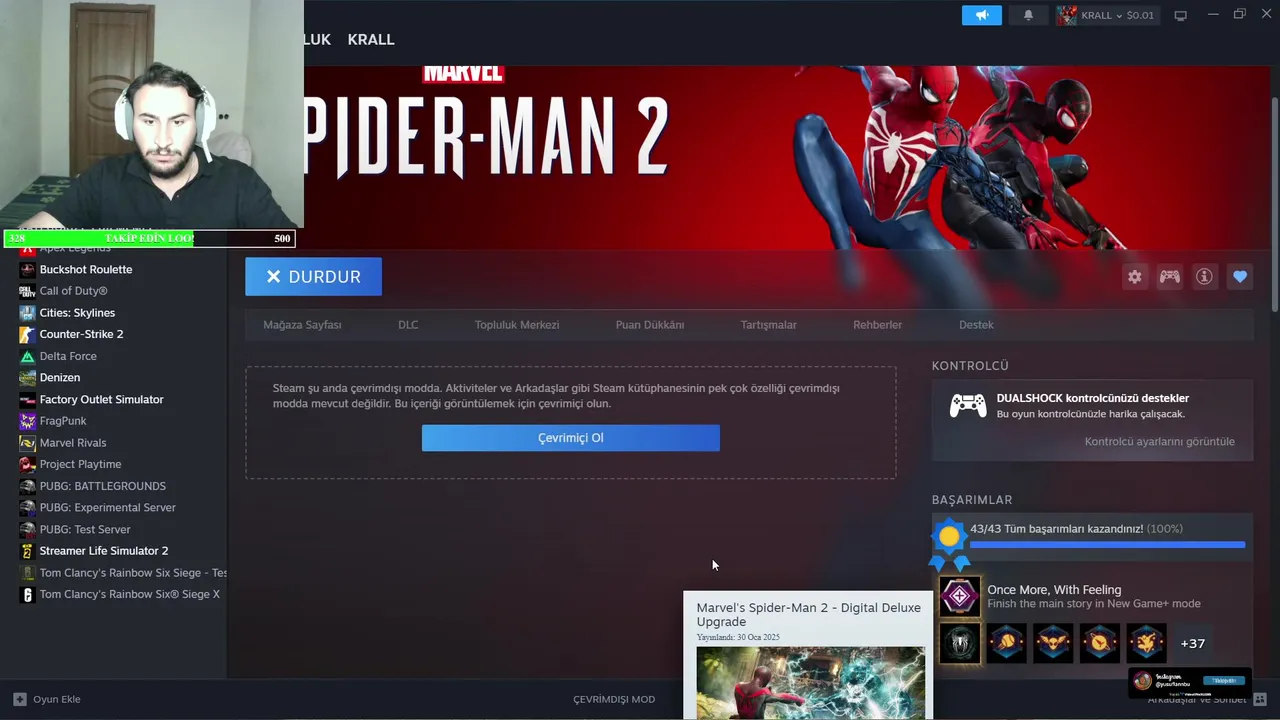Click the Counter-Strike 2 game icon
The width and height of the screenshot is (1280, 720).
click(27, 335)
